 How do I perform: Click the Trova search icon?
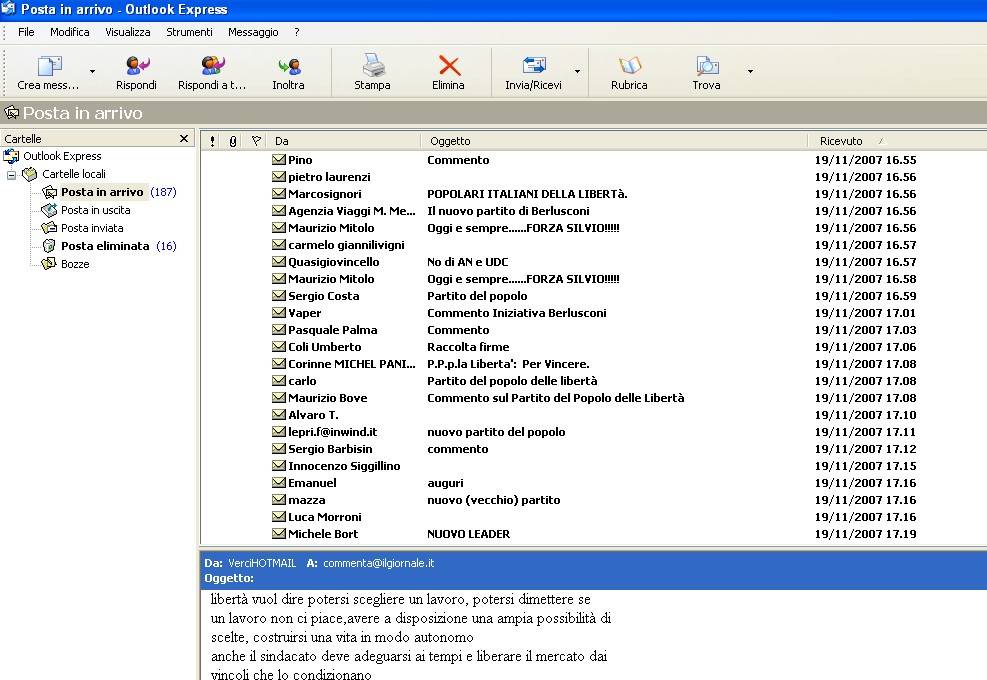click(x=707, y=66)
